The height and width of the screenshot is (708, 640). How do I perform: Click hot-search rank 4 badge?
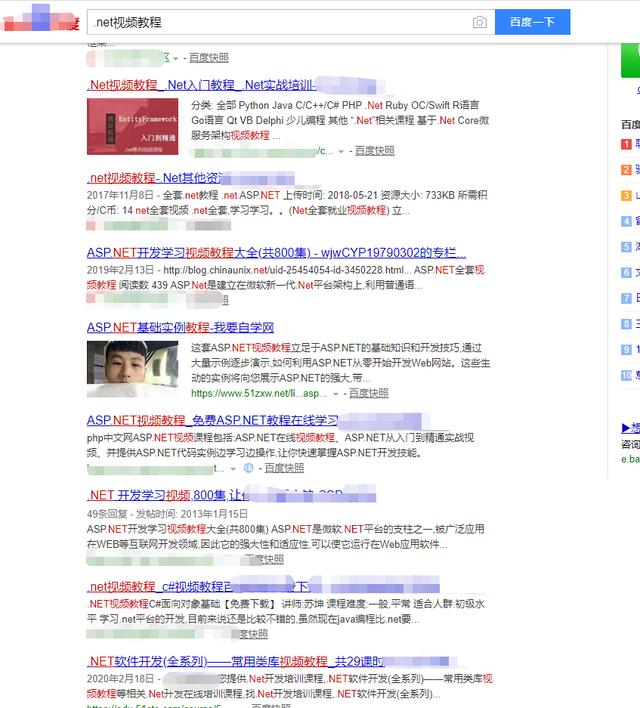pos(626,221)
